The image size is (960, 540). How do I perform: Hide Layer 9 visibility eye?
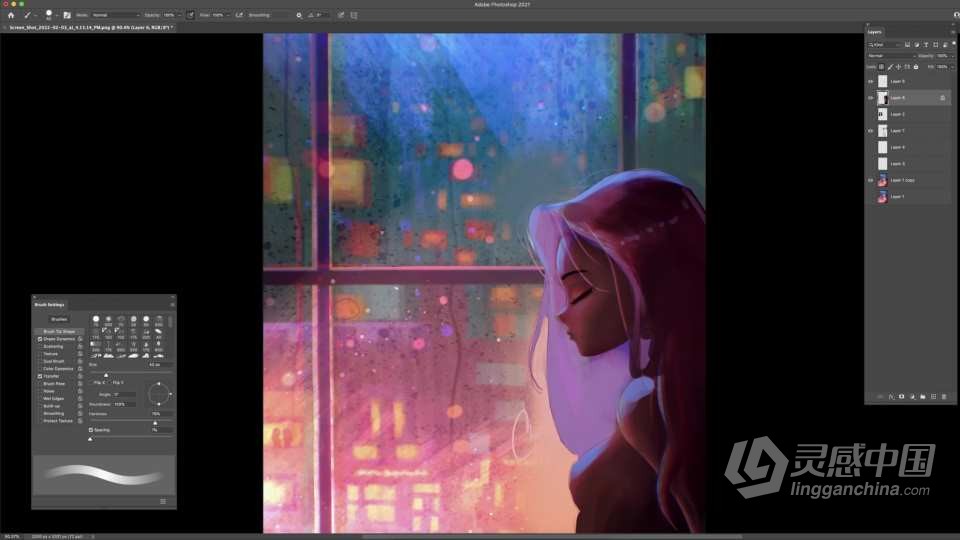pos(871,81)
